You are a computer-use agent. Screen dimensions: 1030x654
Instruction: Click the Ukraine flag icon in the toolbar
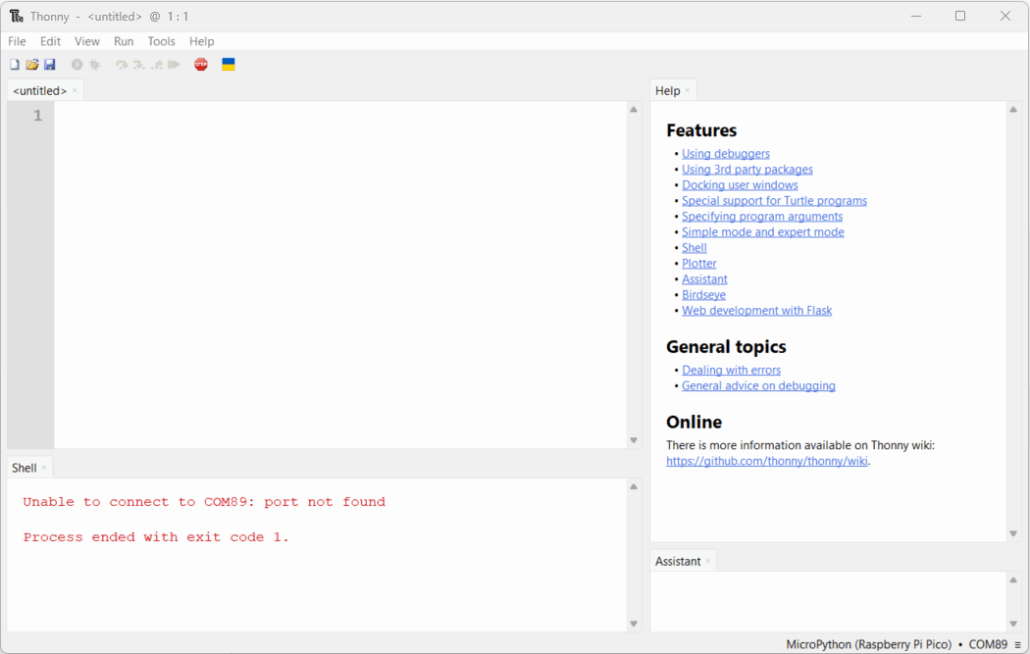pyautogui.click(x=229, y=64)
